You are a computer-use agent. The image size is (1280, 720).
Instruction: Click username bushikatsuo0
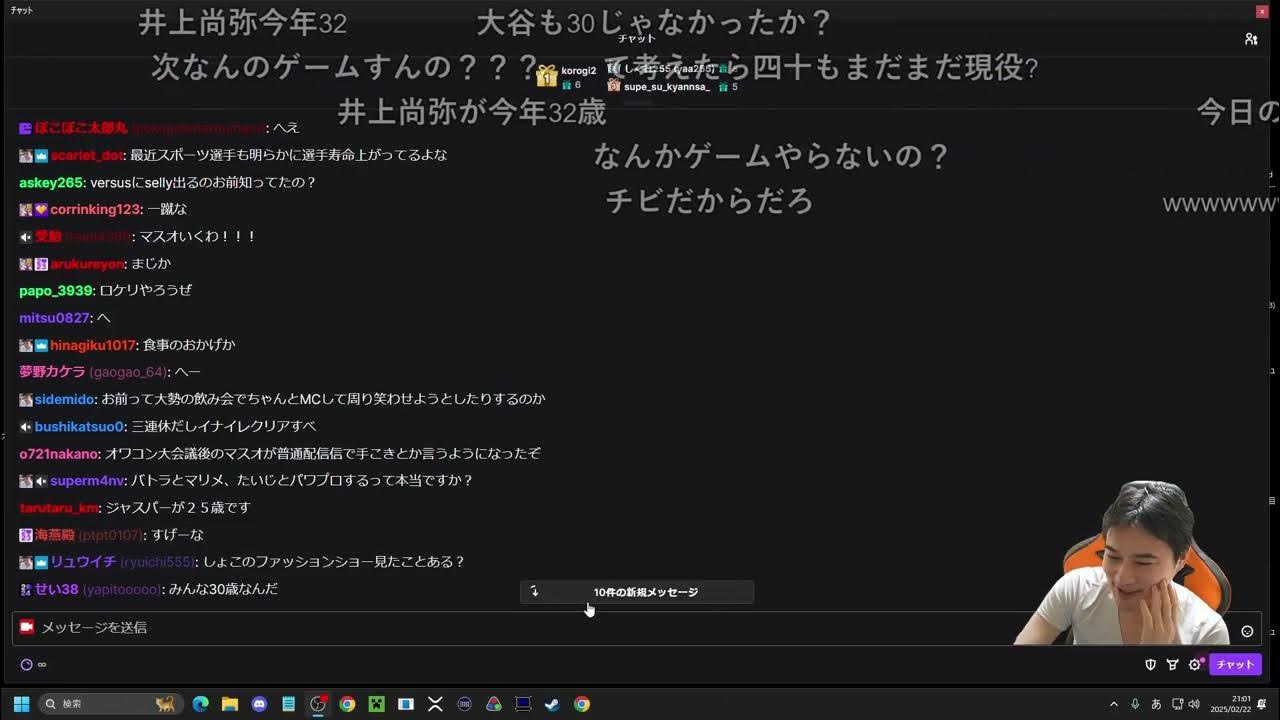click(79, 427)
